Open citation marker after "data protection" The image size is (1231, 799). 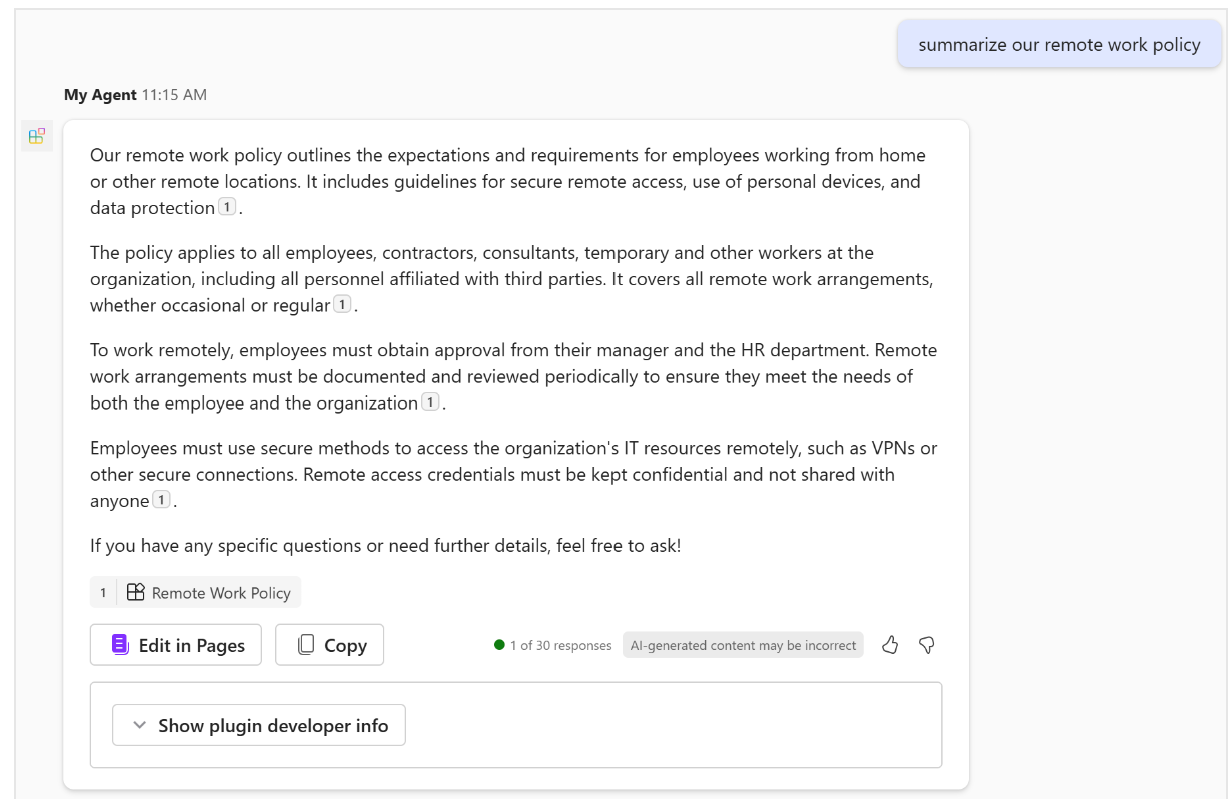(228, 207)
